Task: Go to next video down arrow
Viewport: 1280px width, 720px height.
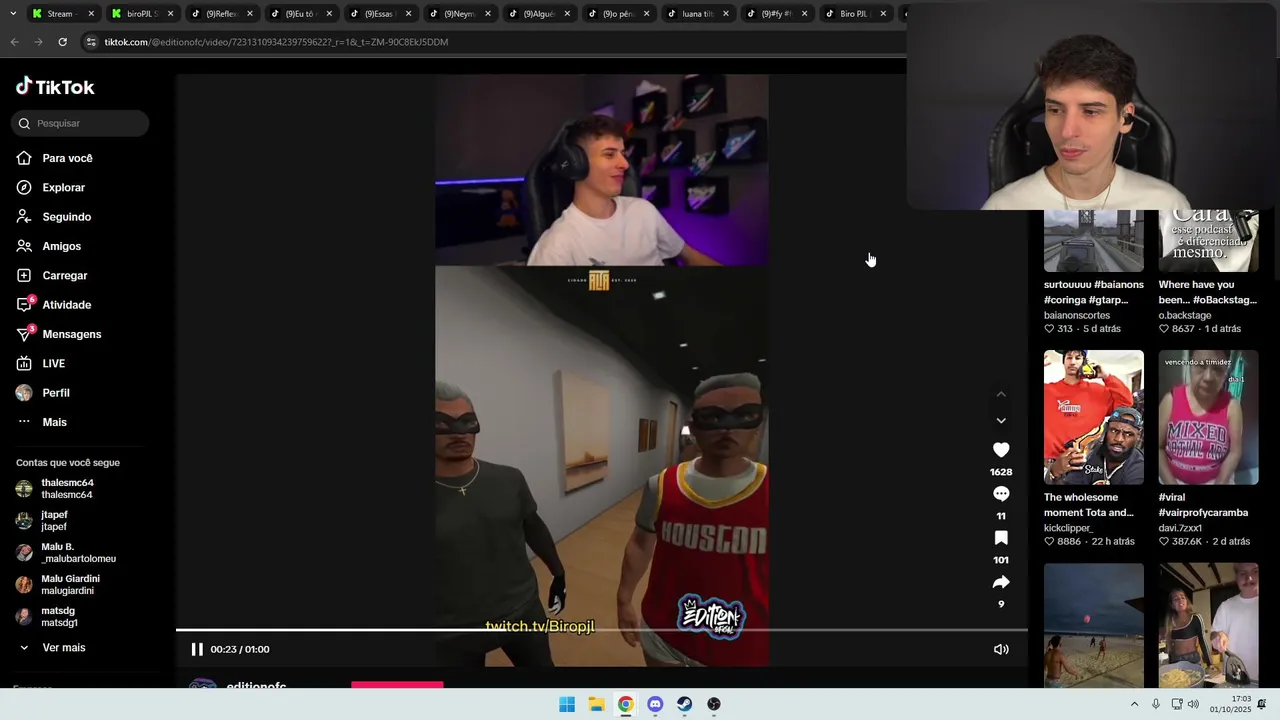Action: 1001,421
